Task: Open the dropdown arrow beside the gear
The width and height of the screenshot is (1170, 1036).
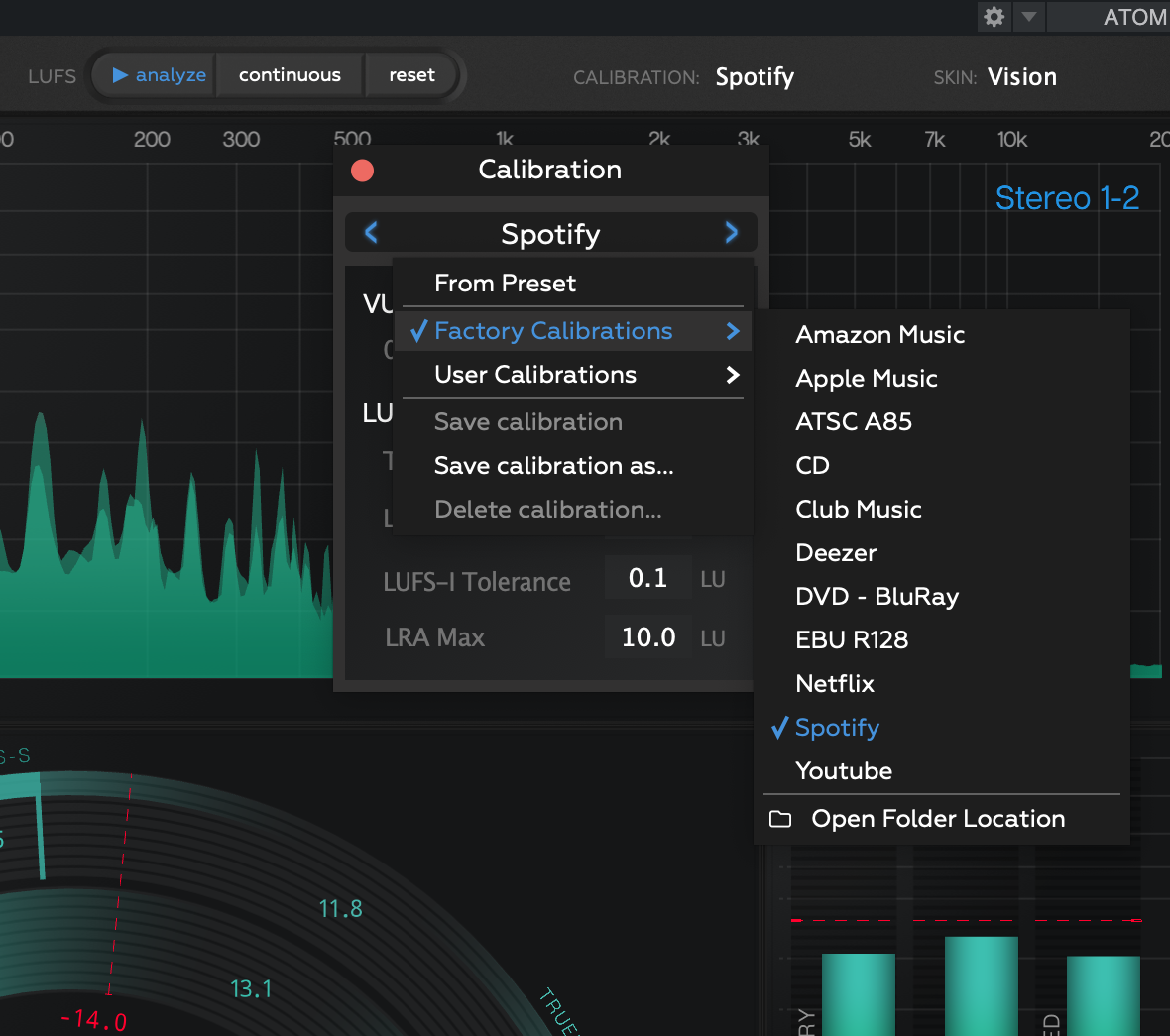Action: (x=1028, y=17)
